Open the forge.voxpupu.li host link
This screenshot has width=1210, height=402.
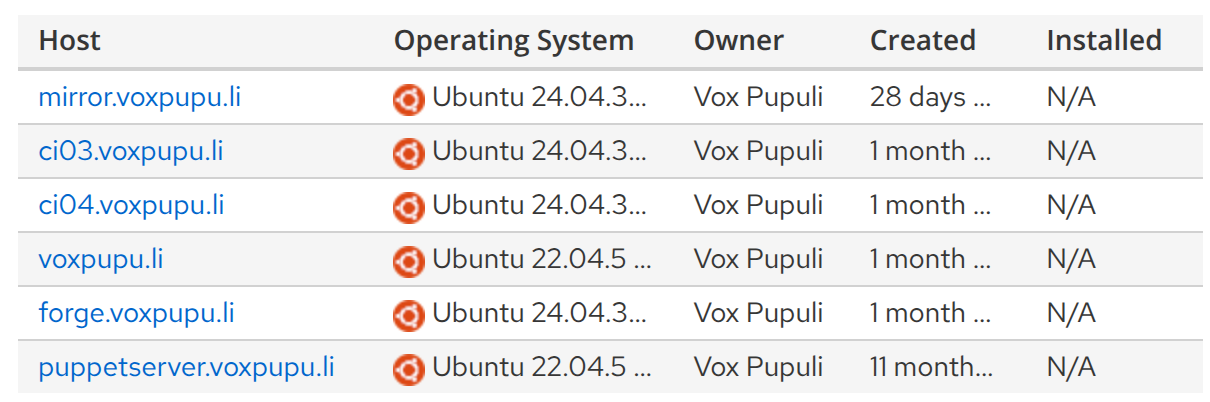[136, 314]
